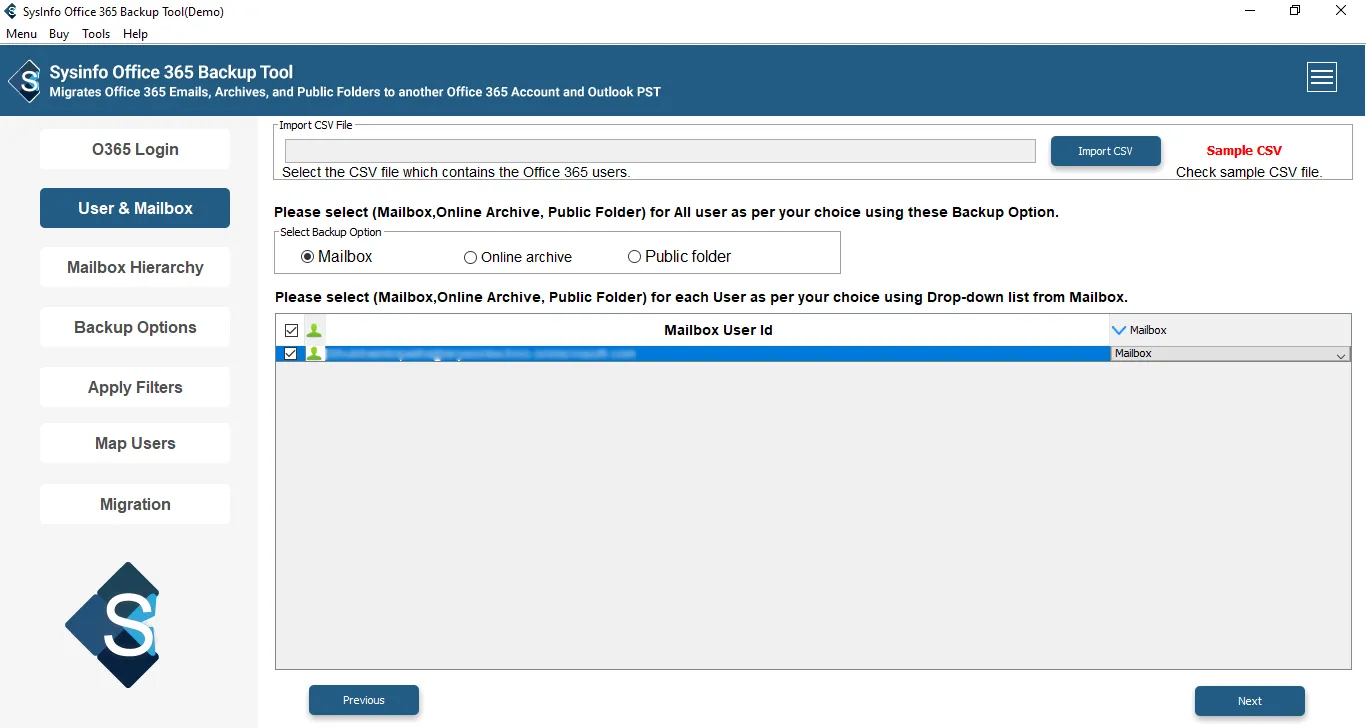Click the Mailbox User Id column header
1366x728 pixels.
[x=718, y=330]
